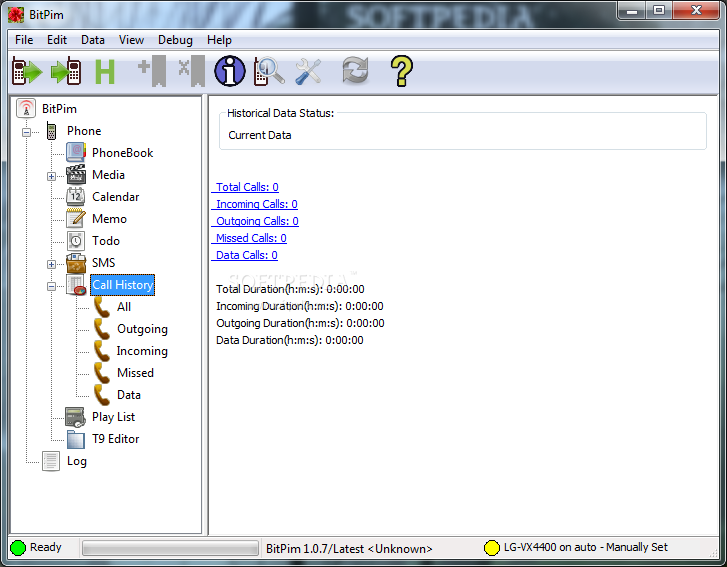Click the handset icon beside Missed
The image size is (727, 567).
[x=102, y=373]
